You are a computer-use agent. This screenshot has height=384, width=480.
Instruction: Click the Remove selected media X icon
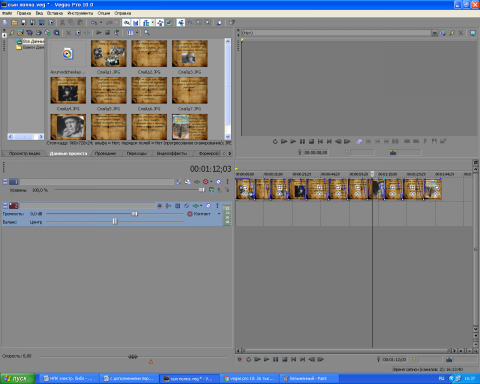pyautogui.click(x=68, y=32)
